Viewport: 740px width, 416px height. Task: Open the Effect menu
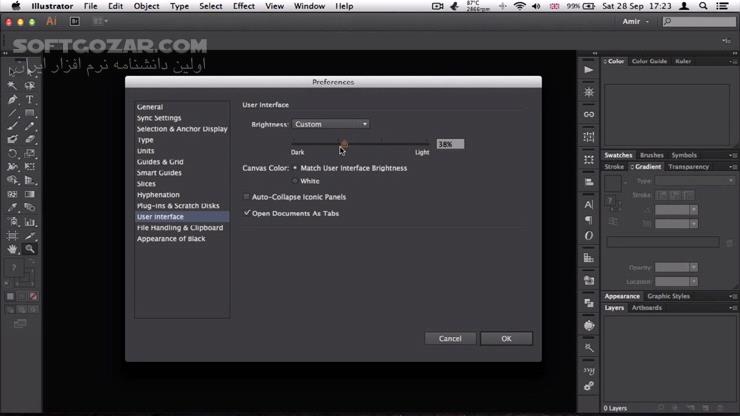[244, 6]
